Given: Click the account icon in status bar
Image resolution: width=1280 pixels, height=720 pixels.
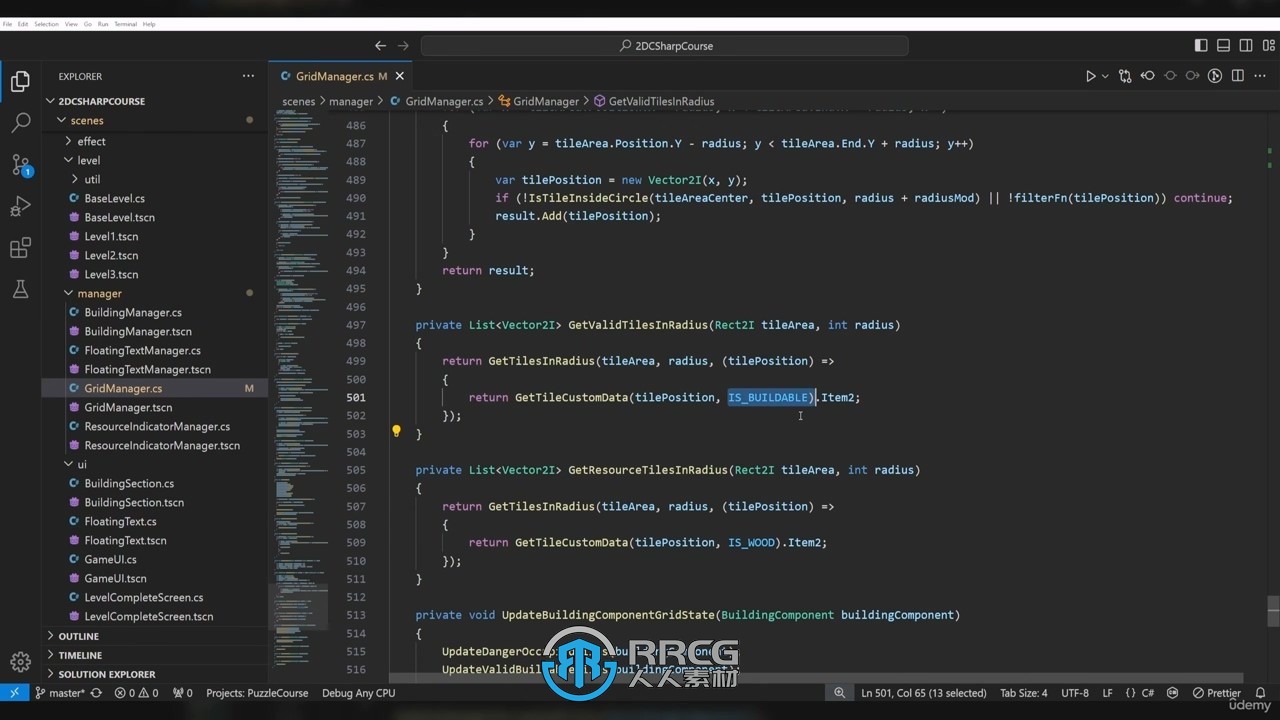Looking at the screenshot, I should pyautogui.click(x=1171, y=693).
